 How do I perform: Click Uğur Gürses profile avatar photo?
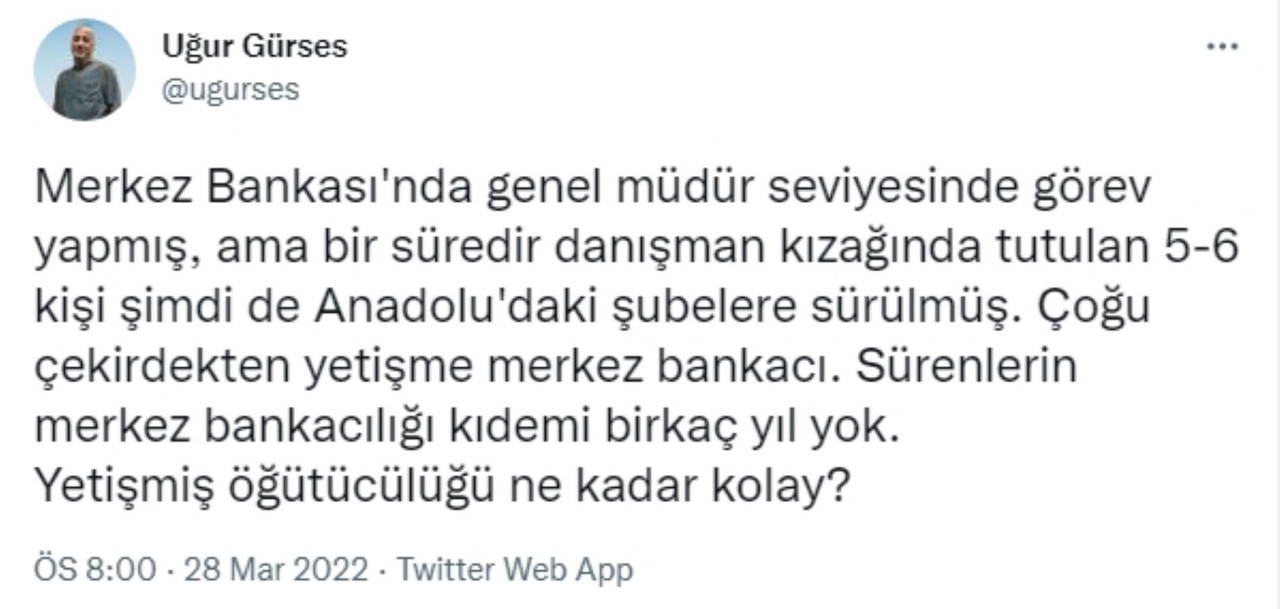coord(85,70)
